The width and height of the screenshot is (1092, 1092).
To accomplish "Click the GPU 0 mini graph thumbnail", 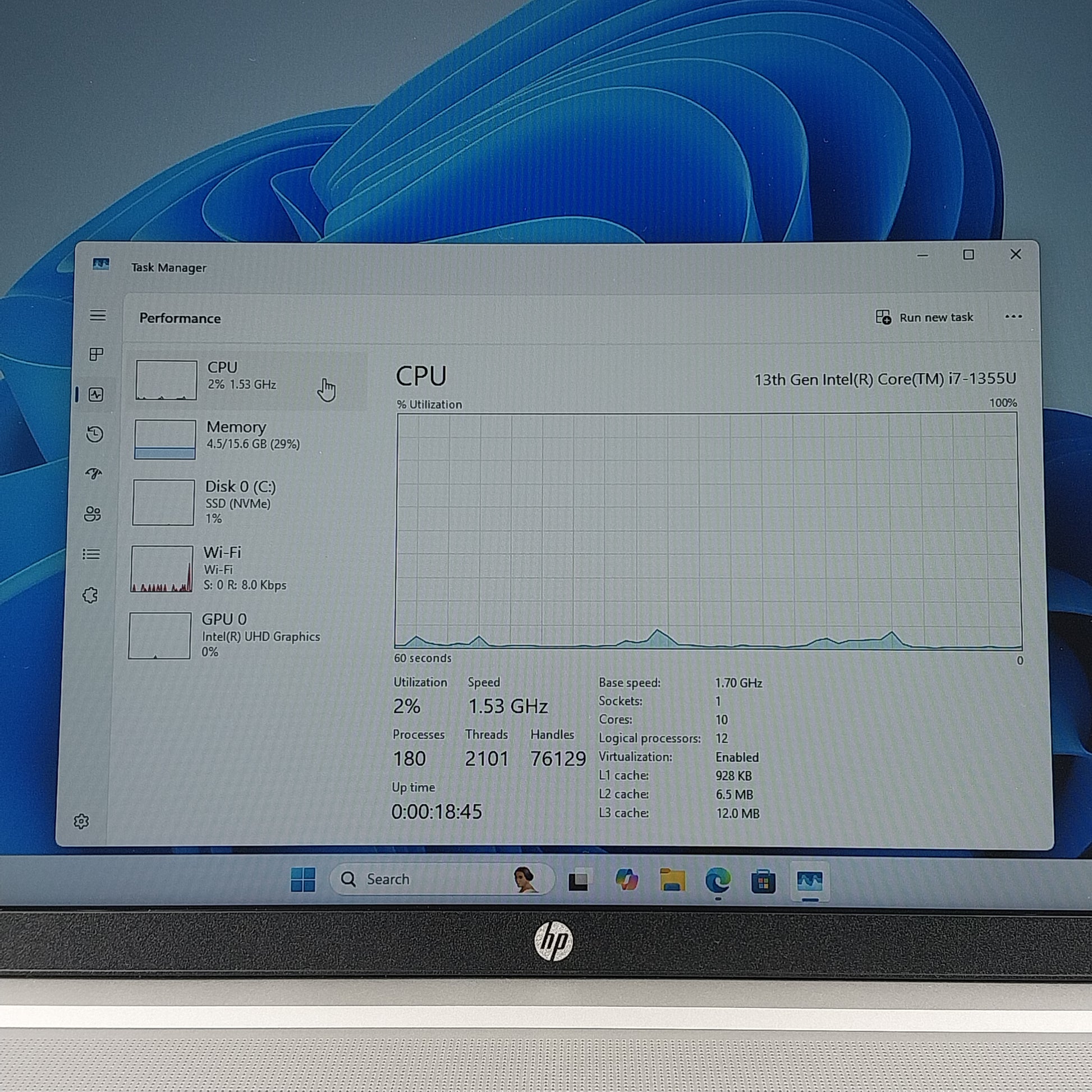I will coord(159,636).
